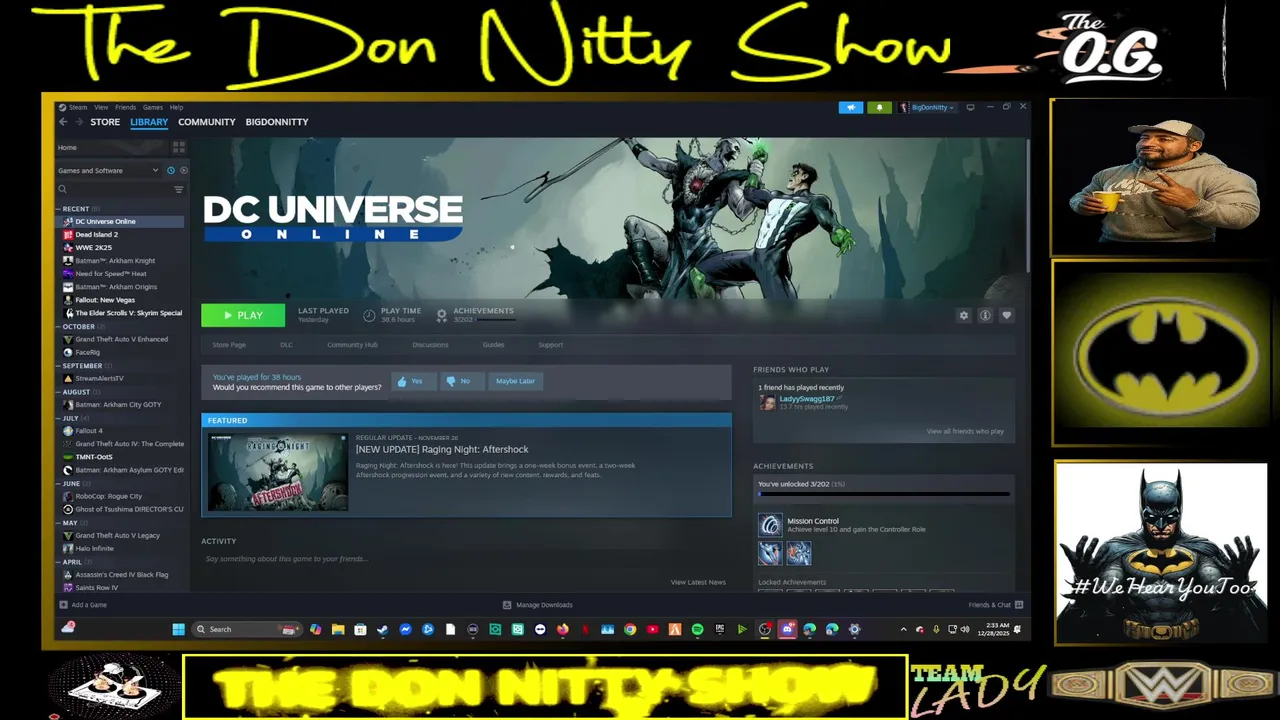Open the Games menu
Image resolution: width=1280 pixels, height=720 pixels.
coord(152,107)
